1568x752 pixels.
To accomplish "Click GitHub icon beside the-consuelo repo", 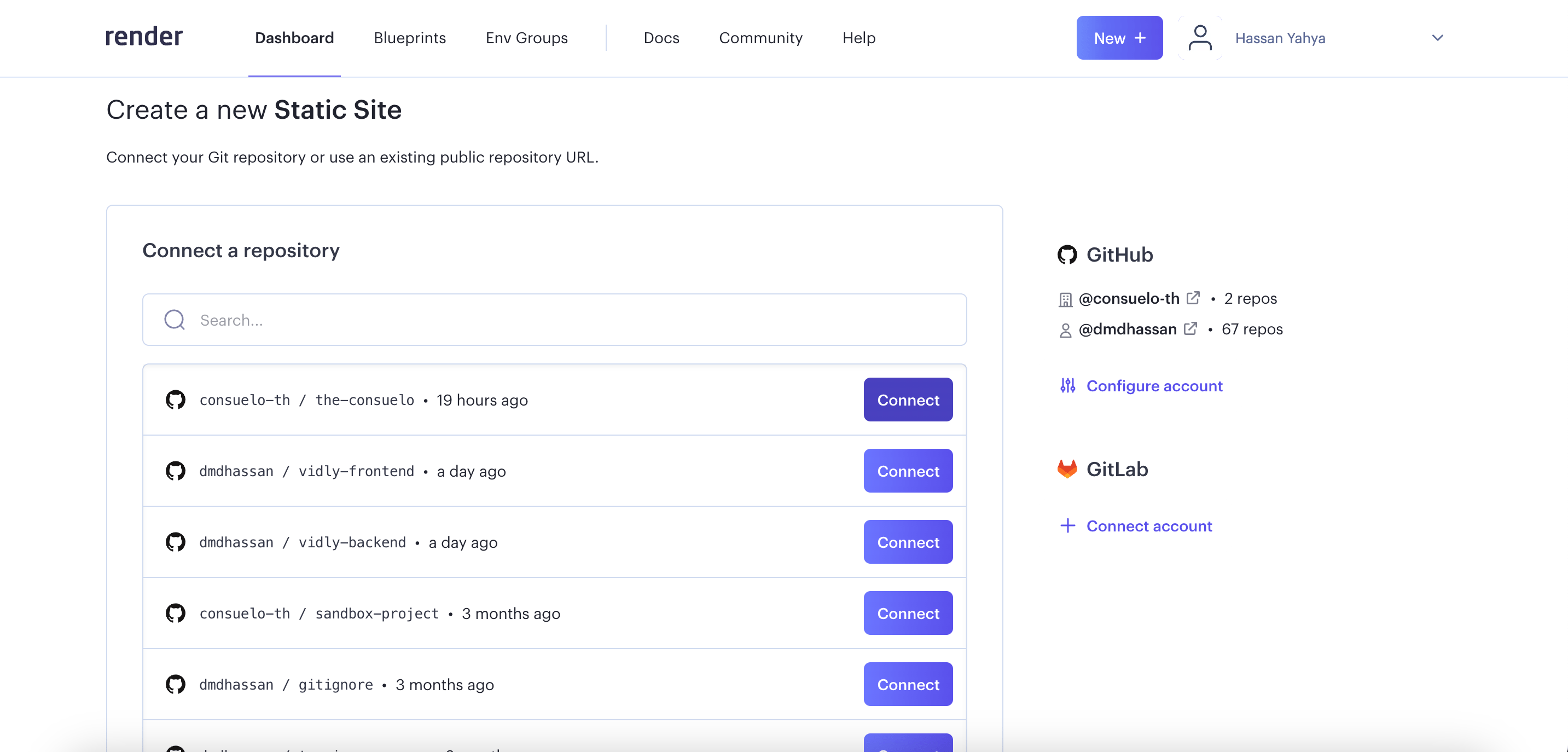I will coord(175,400).
